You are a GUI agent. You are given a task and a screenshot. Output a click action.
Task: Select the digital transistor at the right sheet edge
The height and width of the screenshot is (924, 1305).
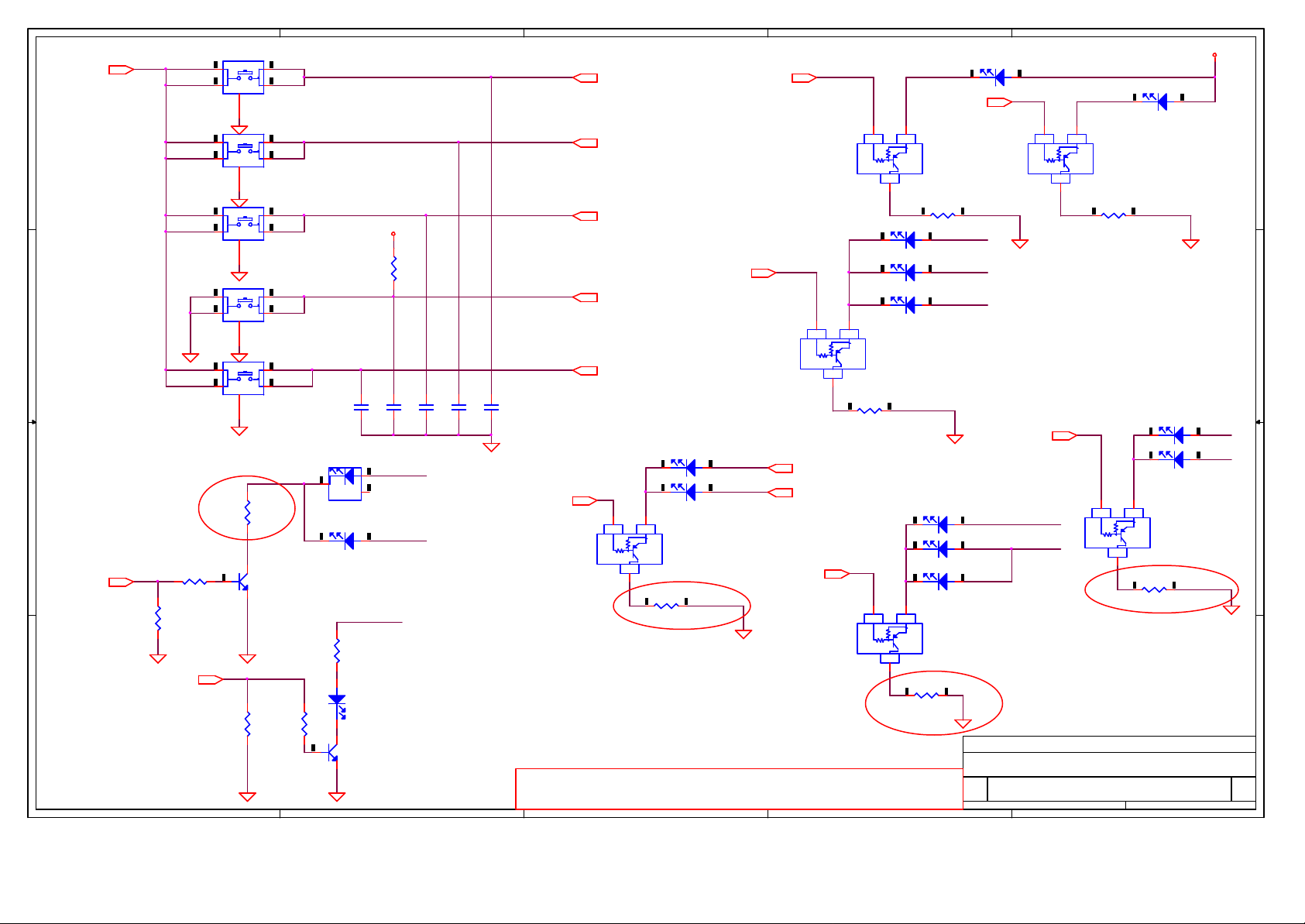(x=1118, y=532)
